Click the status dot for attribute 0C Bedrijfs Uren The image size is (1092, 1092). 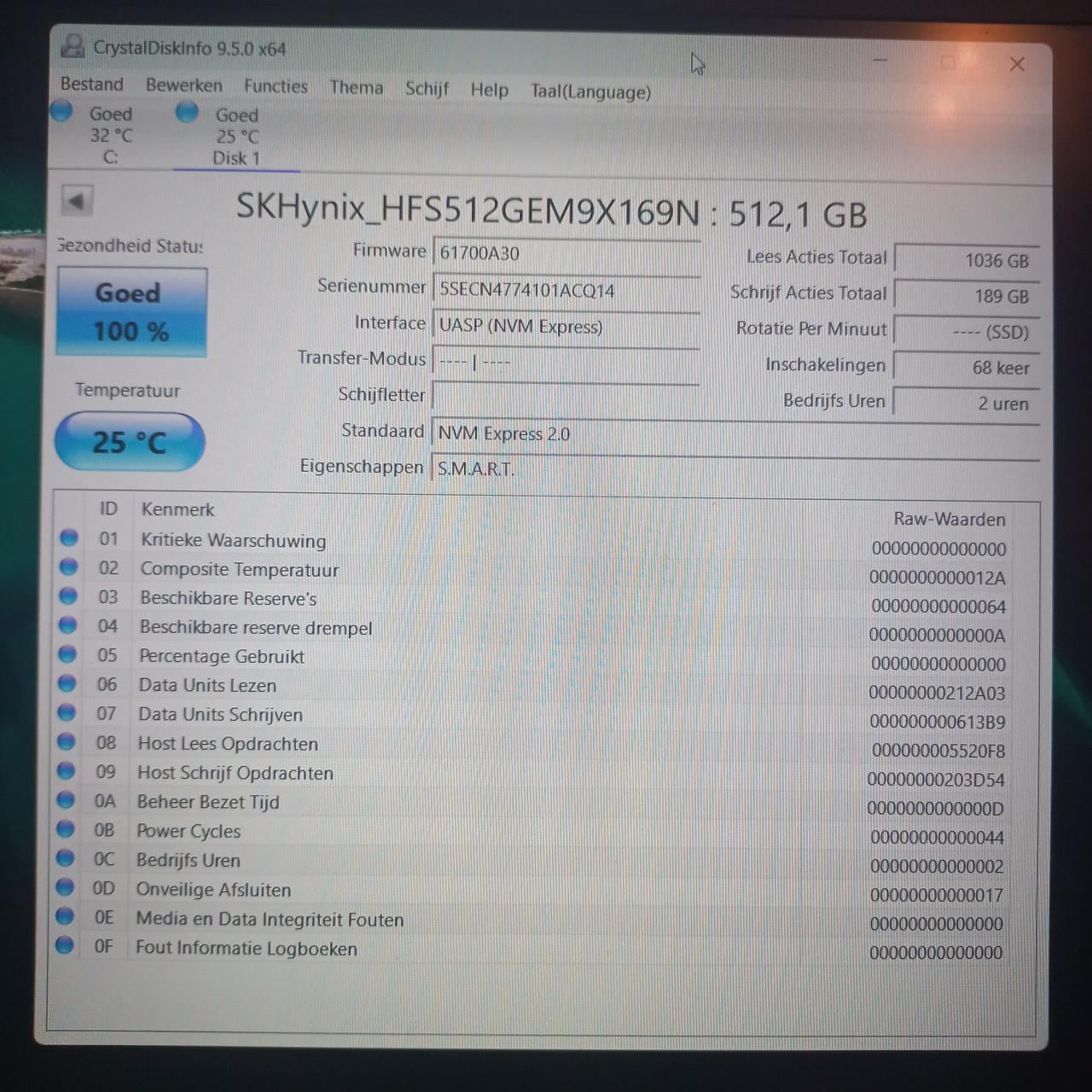[x=65, y=857]
